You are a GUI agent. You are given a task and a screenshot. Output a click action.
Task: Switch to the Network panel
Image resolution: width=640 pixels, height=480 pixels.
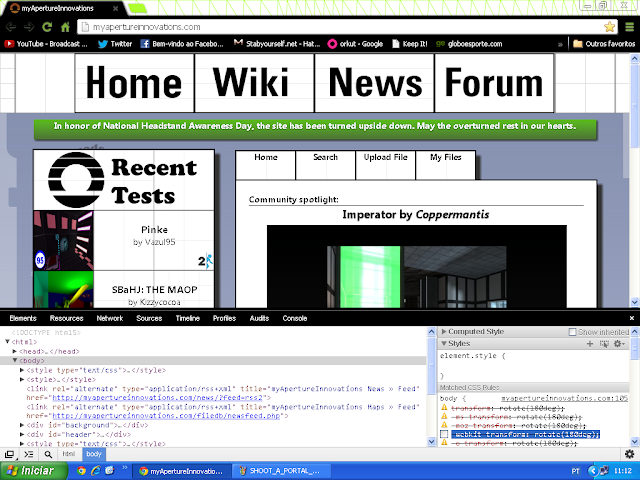tap(110, 318)
